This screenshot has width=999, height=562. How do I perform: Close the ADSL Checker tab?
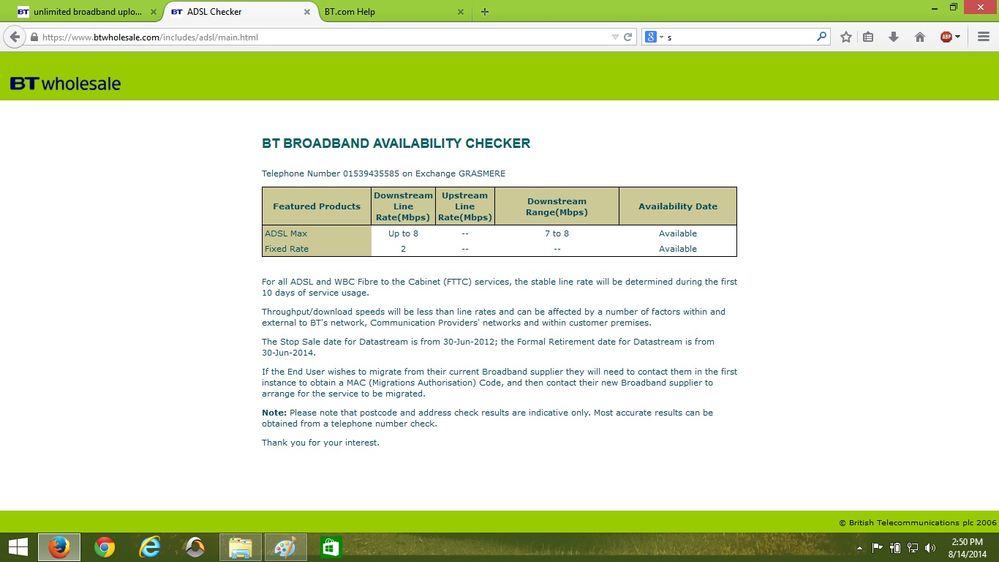click(307, 11)
